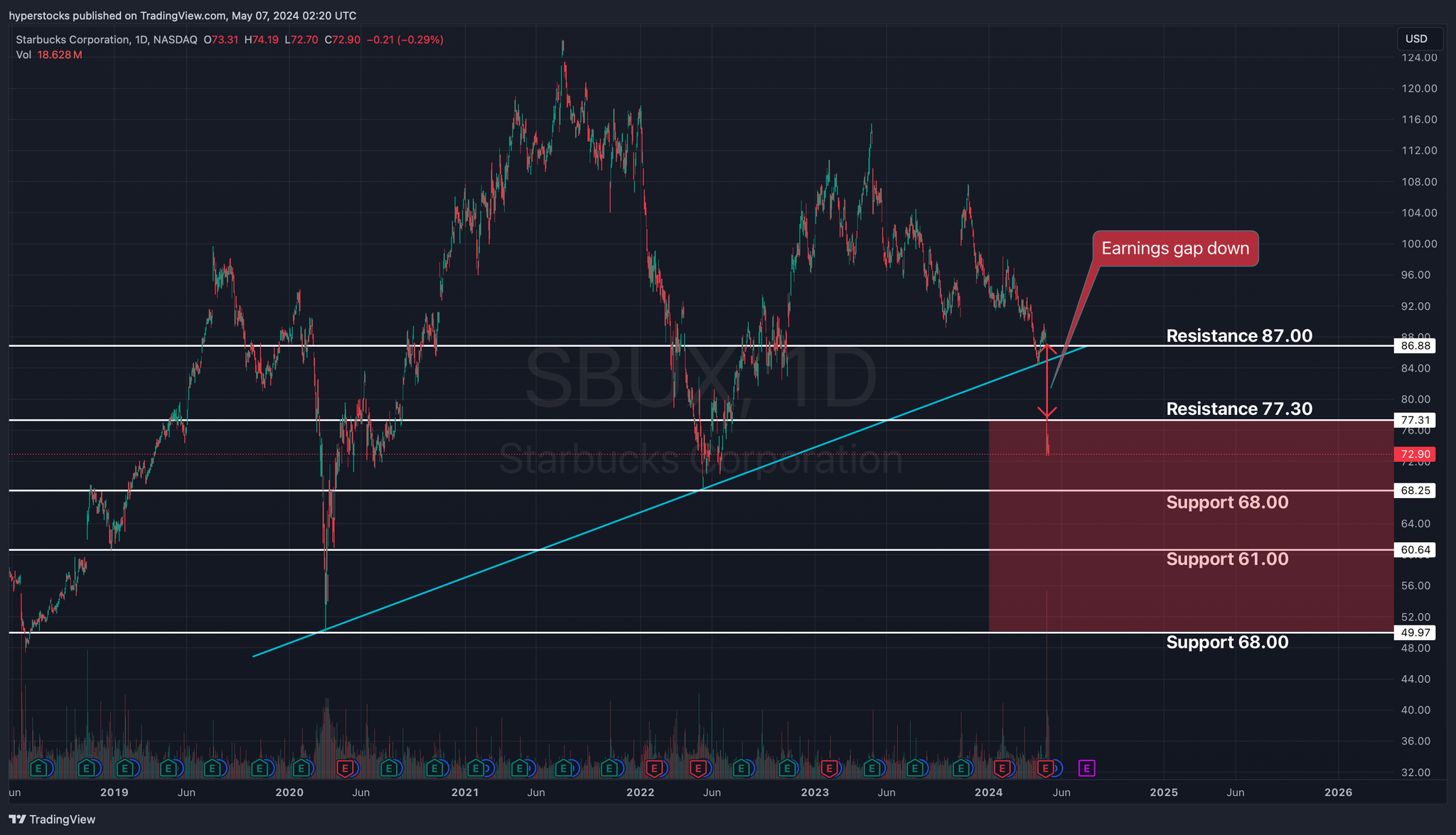Open green earnings marker just before 2019 label
The height and width of the screenshot is (835, 1456).
coord(87,768)
